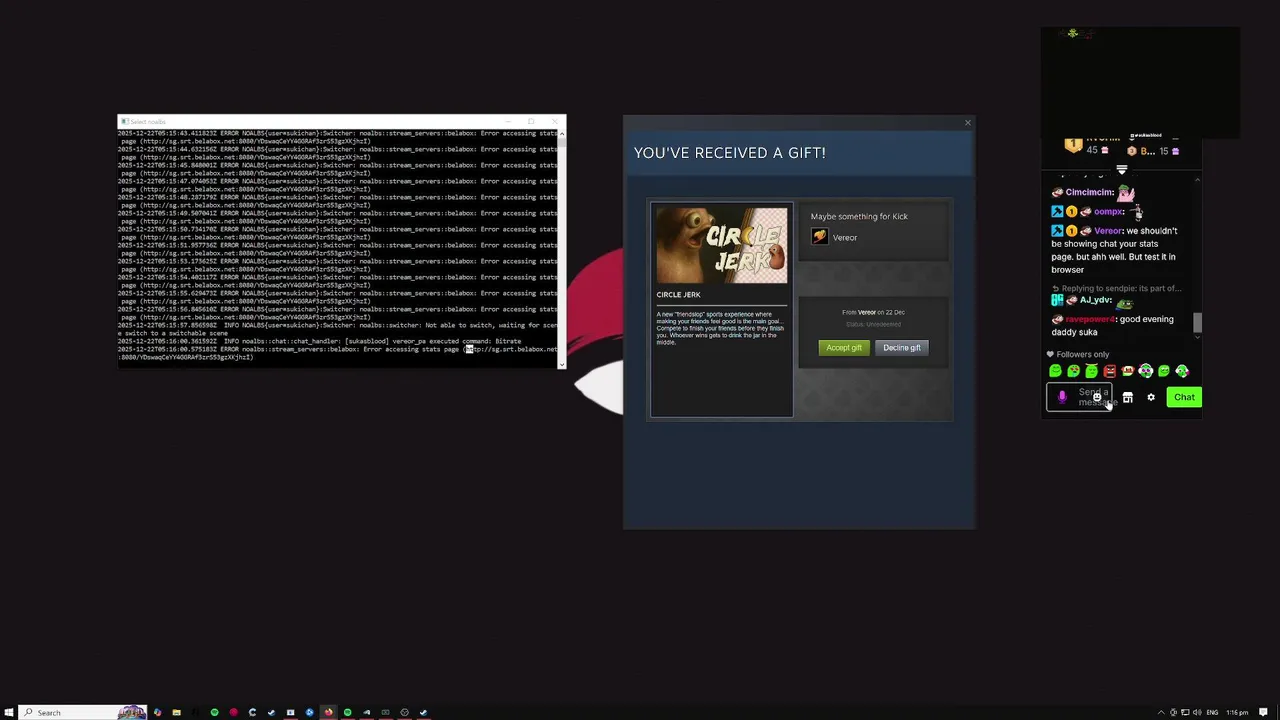Image resolution: width=1280 pixels, height=720 pixels.
Task: Insert the second green emote with hearts
Action: (1073, 371)
